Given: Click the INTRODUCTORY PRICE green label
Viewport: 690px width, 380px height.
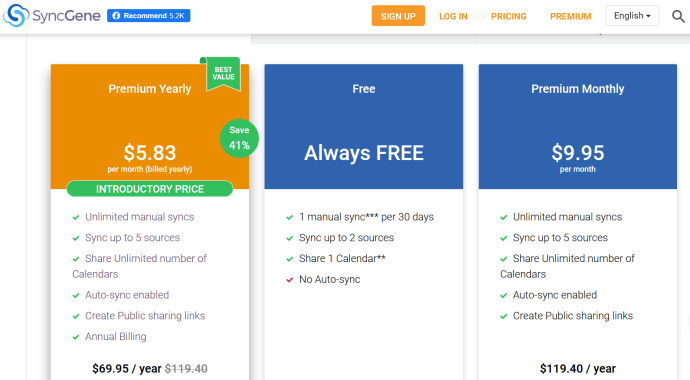Looking at the screenshot, I should pyautogui.click(x=150, y=189).
